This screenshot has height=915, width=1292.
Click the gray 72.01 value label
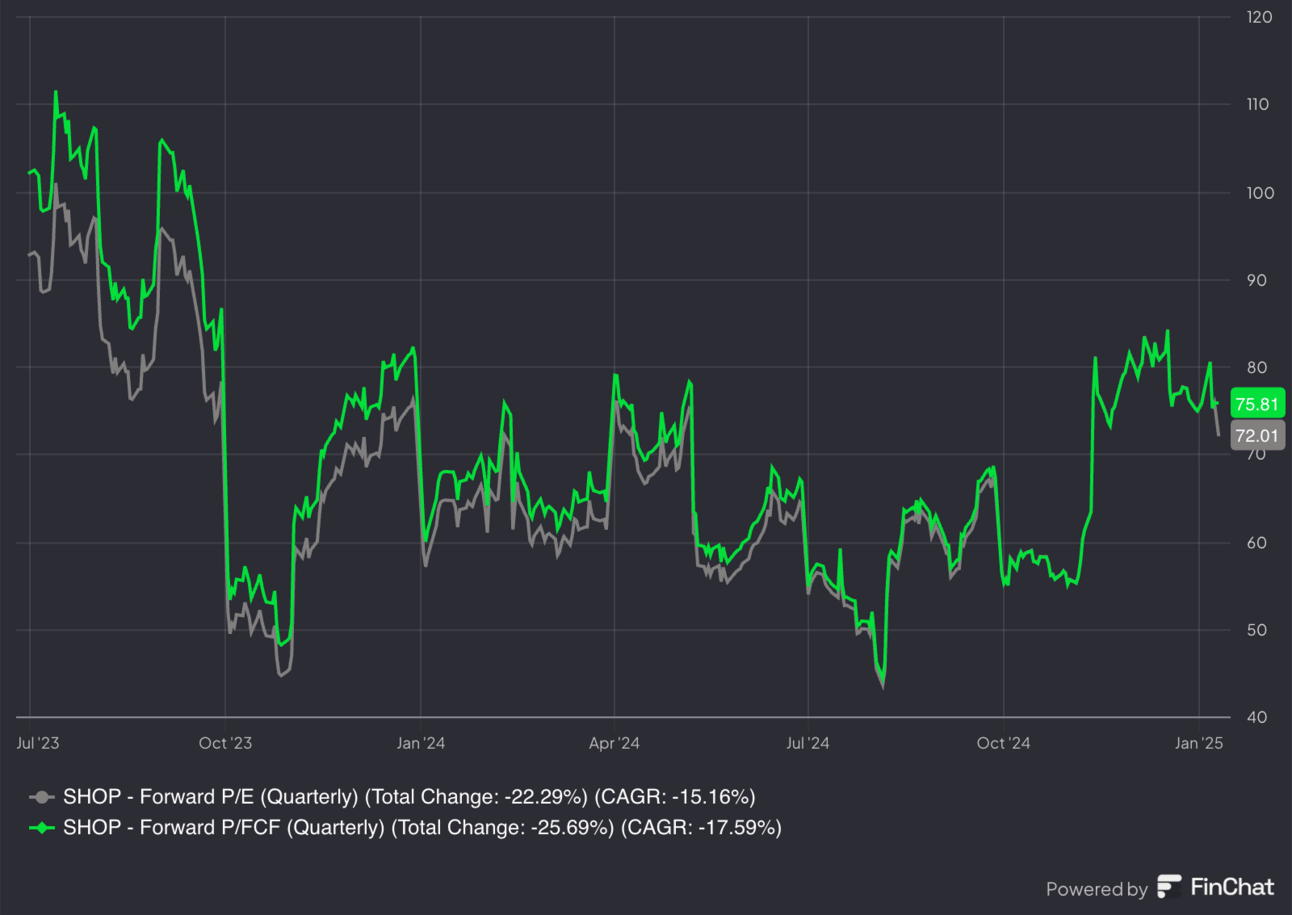point(1257,435)
